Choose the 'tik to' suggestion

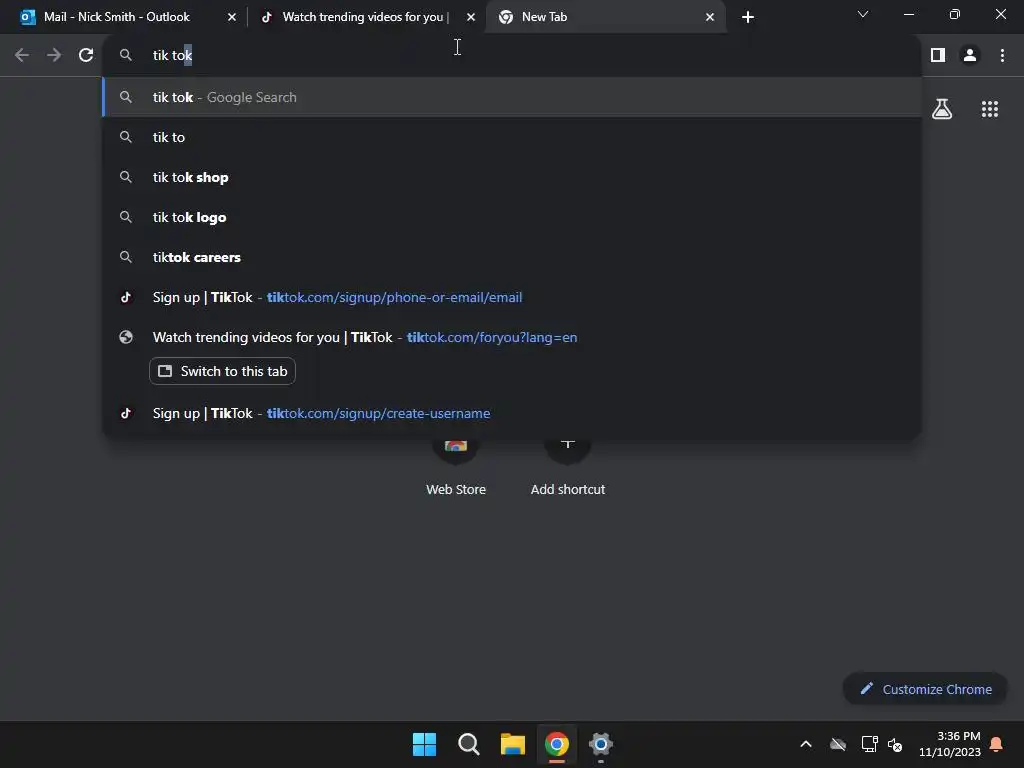(513, 137)
